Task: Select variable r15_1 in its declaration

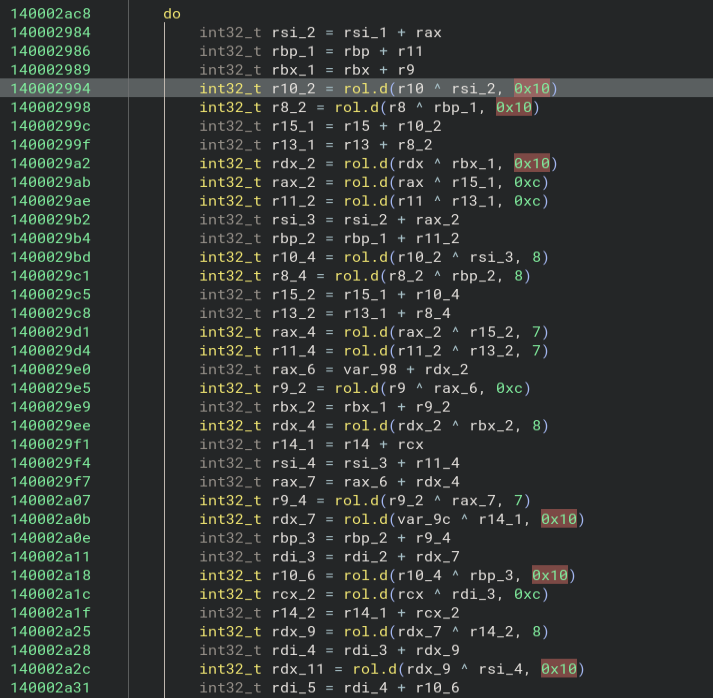Action: coord(293,126)
